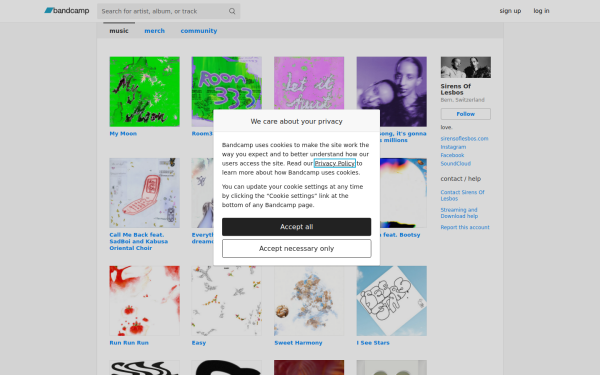The height and width of the screenshot is (375, 600).
Task: Click the Run Run Run title link
Action: coord(129,343)
